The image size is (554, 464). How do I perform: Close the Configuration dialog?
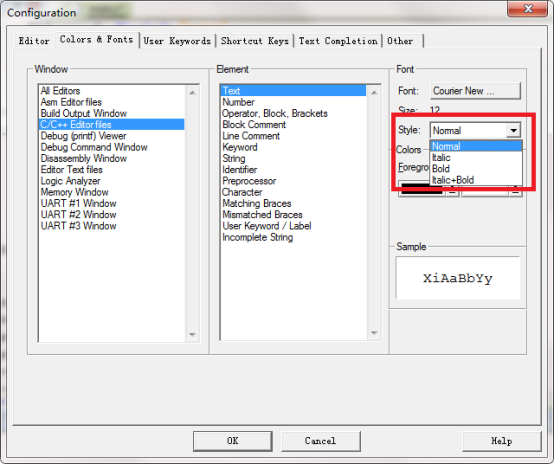[528, 8]
